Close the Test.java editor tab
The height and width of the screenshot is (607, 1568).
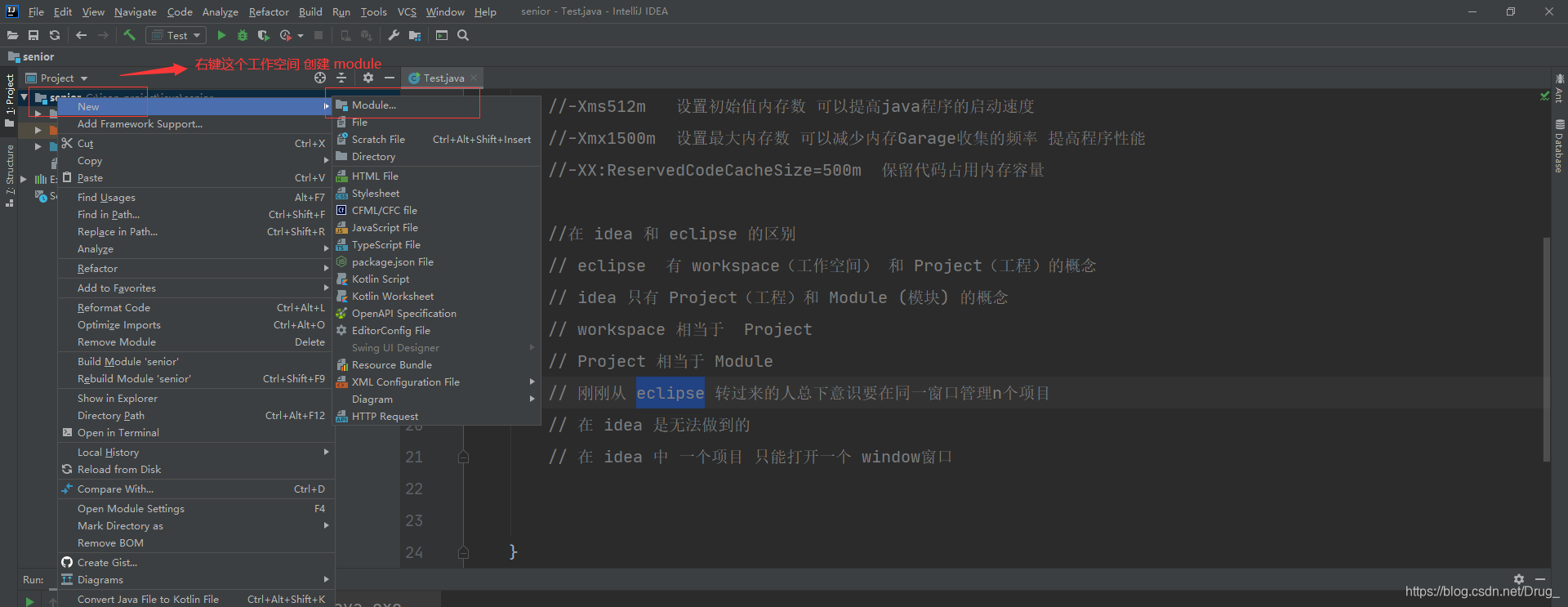point(473,78)
